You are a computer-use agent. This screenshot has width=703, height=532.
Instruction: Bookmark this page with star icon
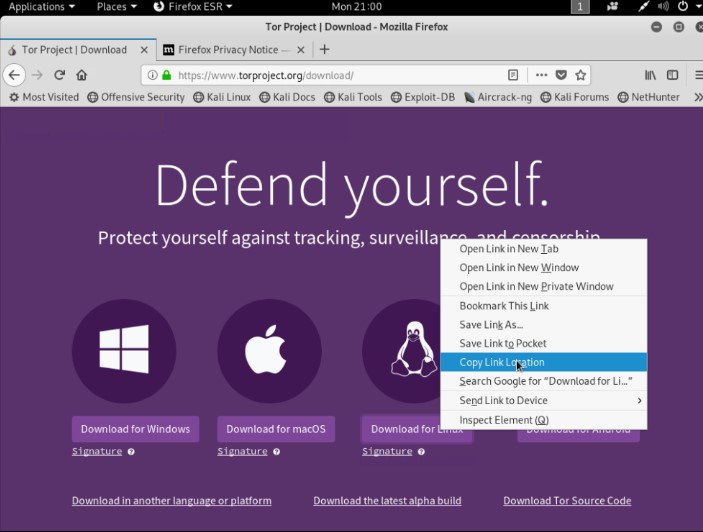[581, 75]
